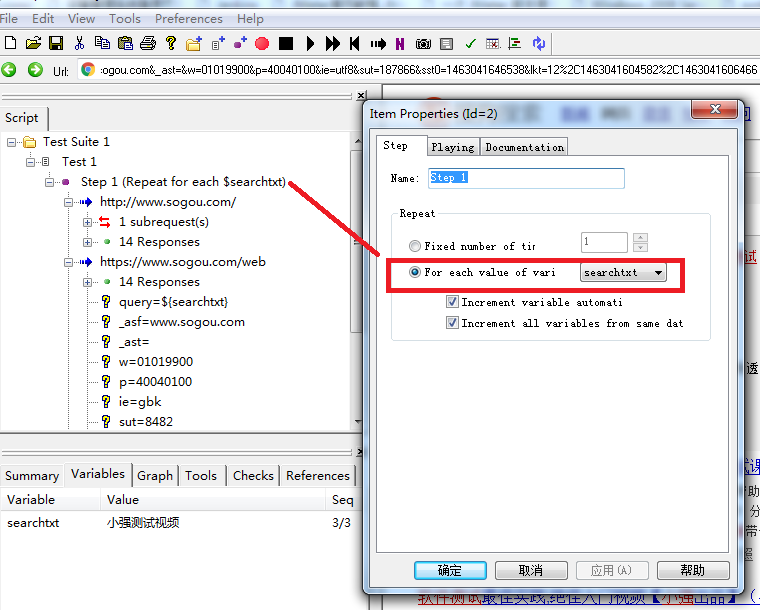The image size is (760, 610).
Task: Click the Cut scissors icon
Action: click(79, 43)
